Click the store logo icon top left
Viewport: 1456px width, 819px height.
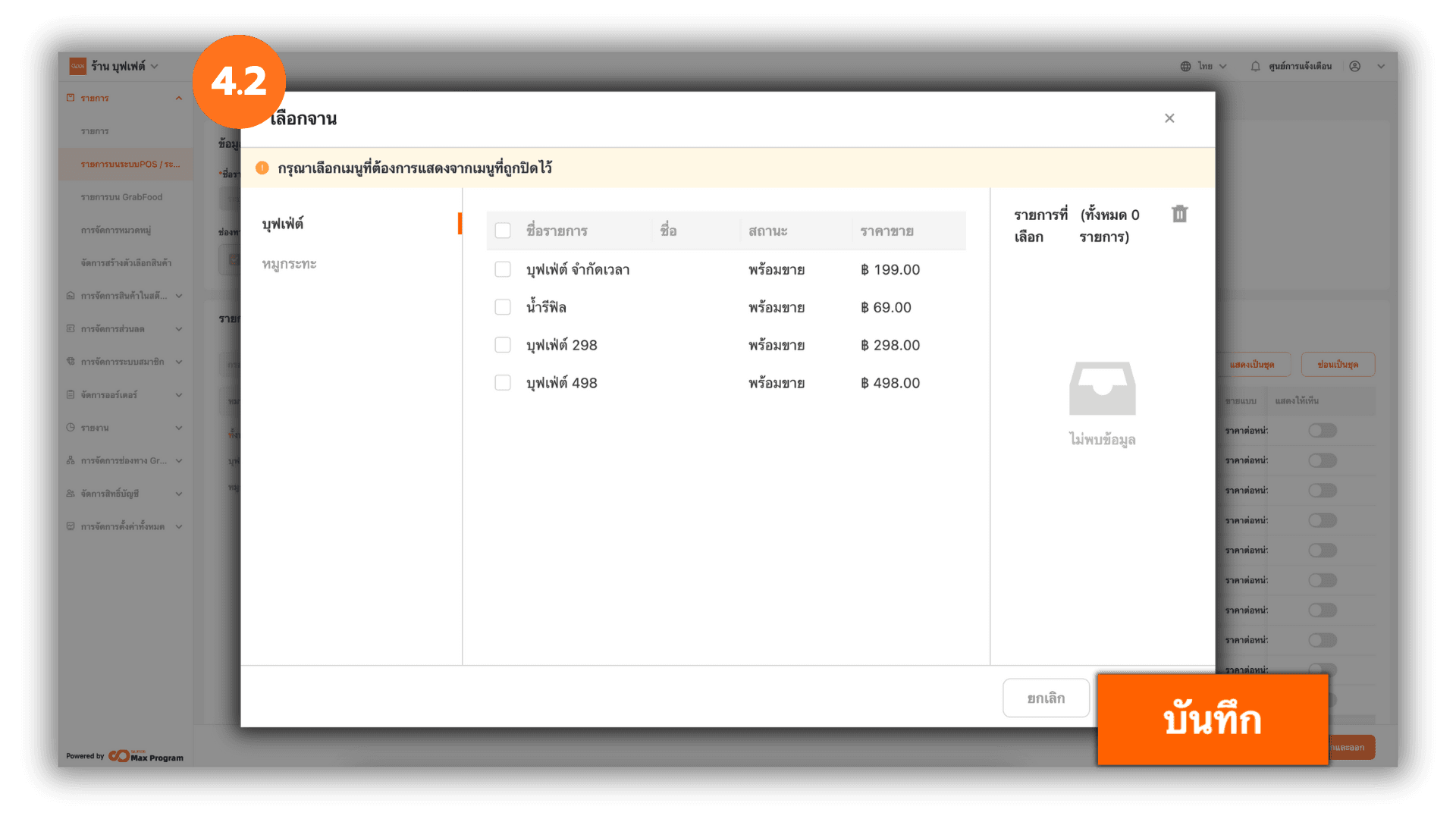coord(77,67)
